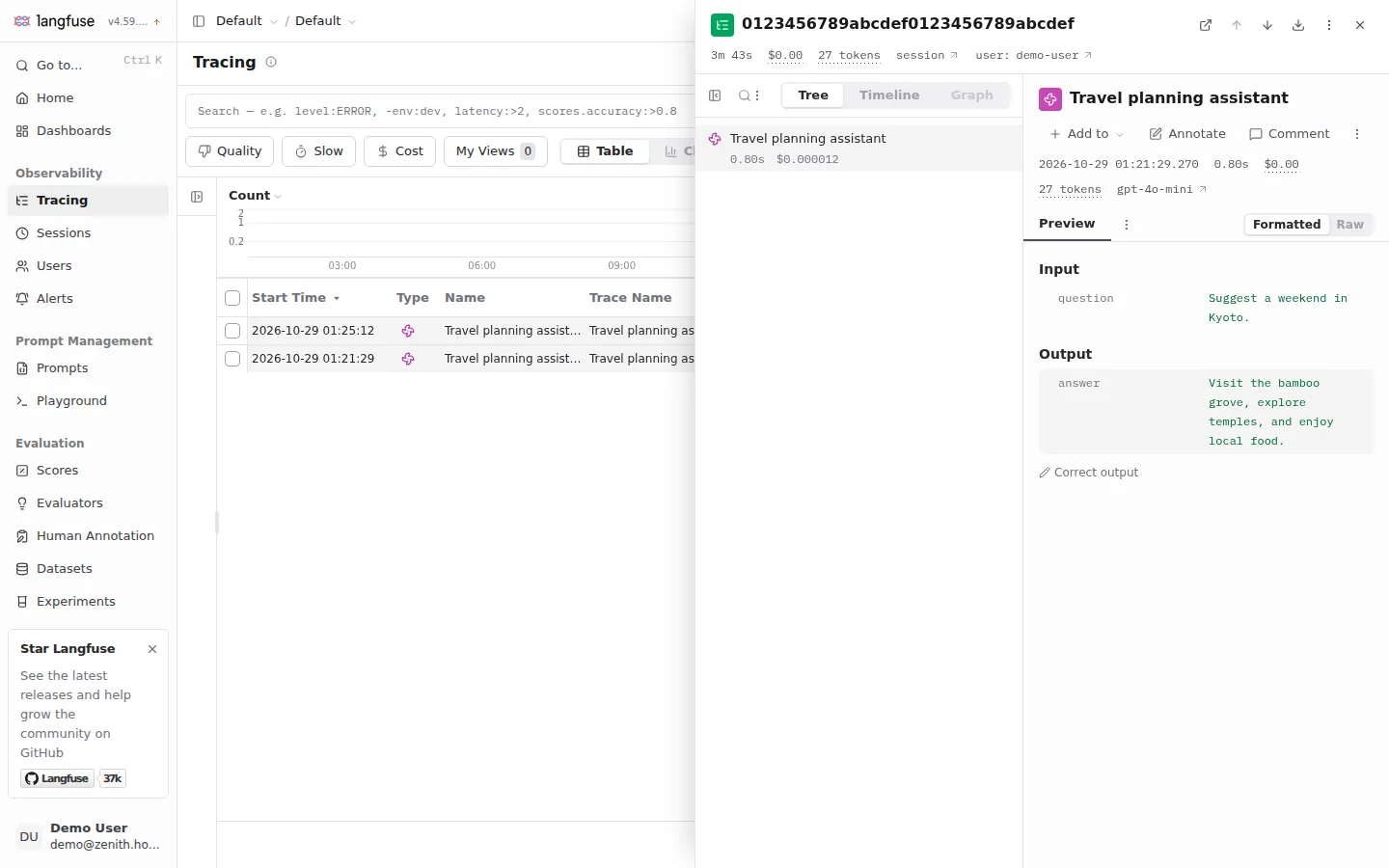
Task: Switch to the Timeline tab
Action: pos(889,95)
